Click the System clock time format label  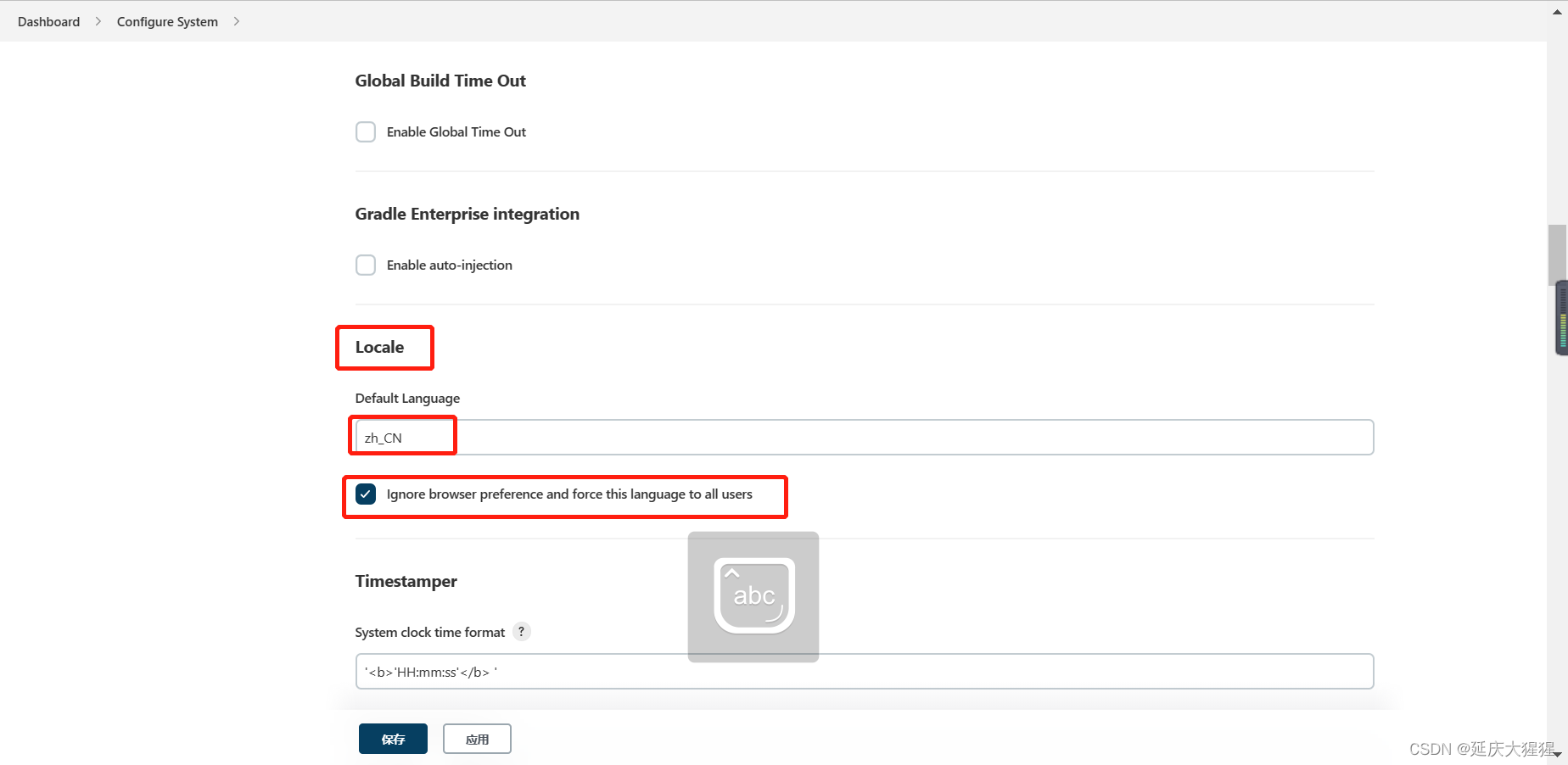430,633
